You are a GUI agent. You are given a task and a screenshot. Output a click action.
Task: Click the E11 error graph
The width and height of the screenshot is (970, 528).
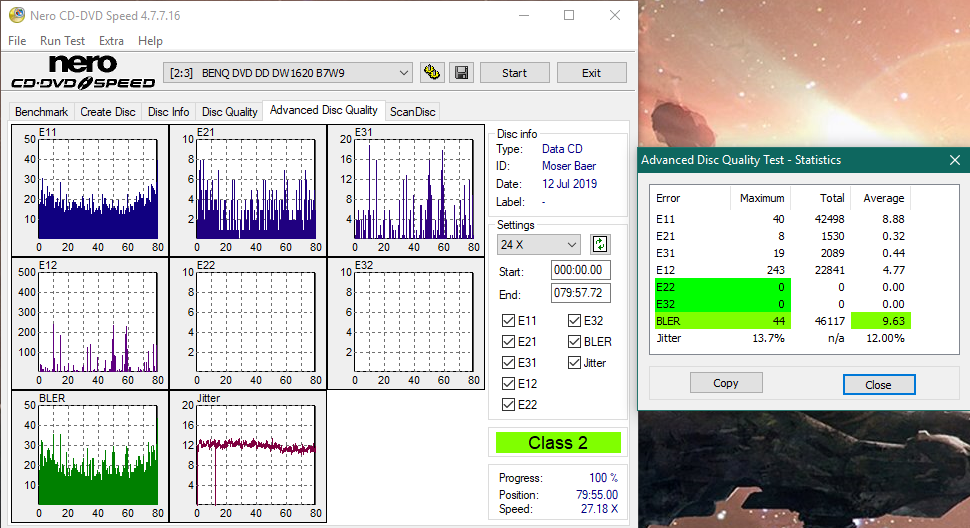coord(90,190)
